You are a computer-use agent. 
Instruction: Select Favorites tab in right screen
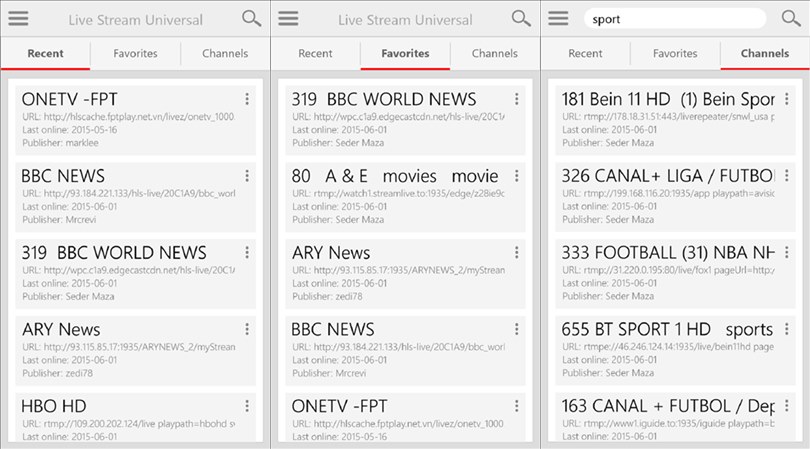pyautogui.click(x=675, y=53)
